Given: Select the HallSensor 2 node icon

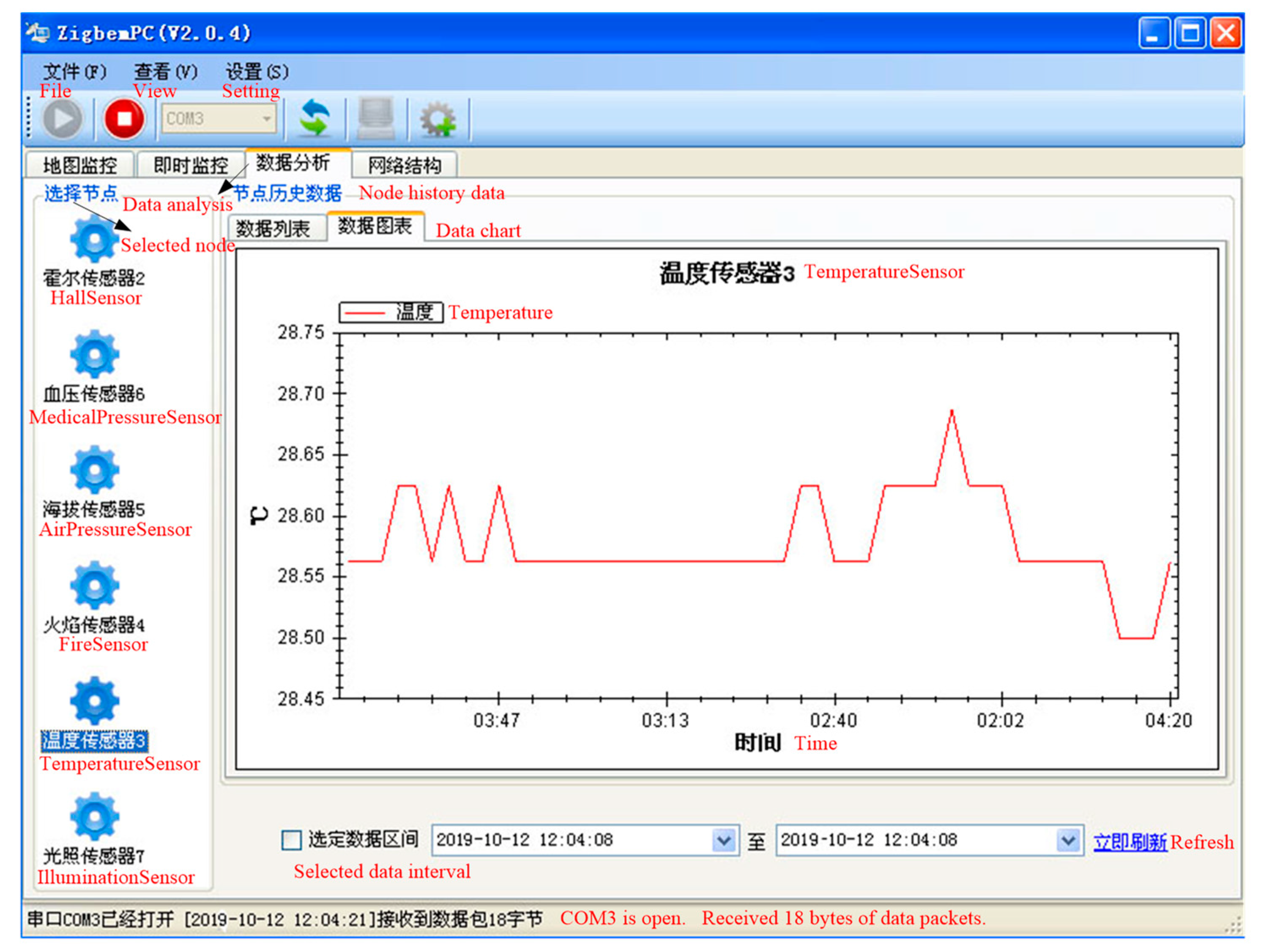Looking at the screenshot, I should tap(95, 240).
